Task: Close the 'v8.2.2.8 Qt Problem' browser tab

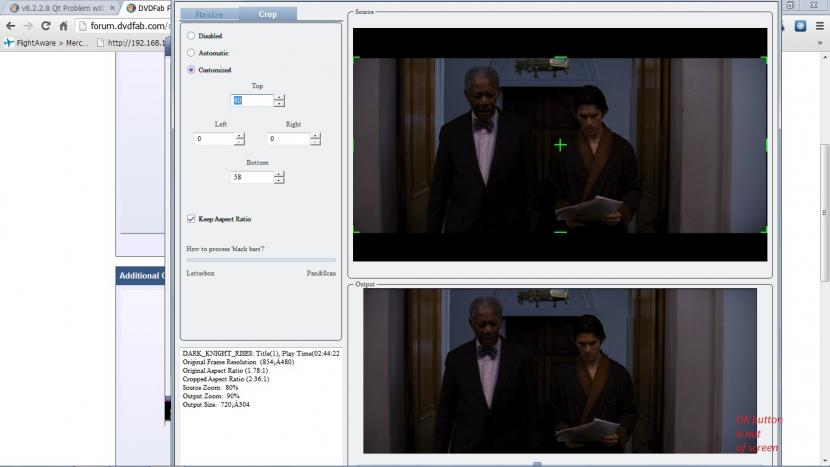Action: (112, 8)
